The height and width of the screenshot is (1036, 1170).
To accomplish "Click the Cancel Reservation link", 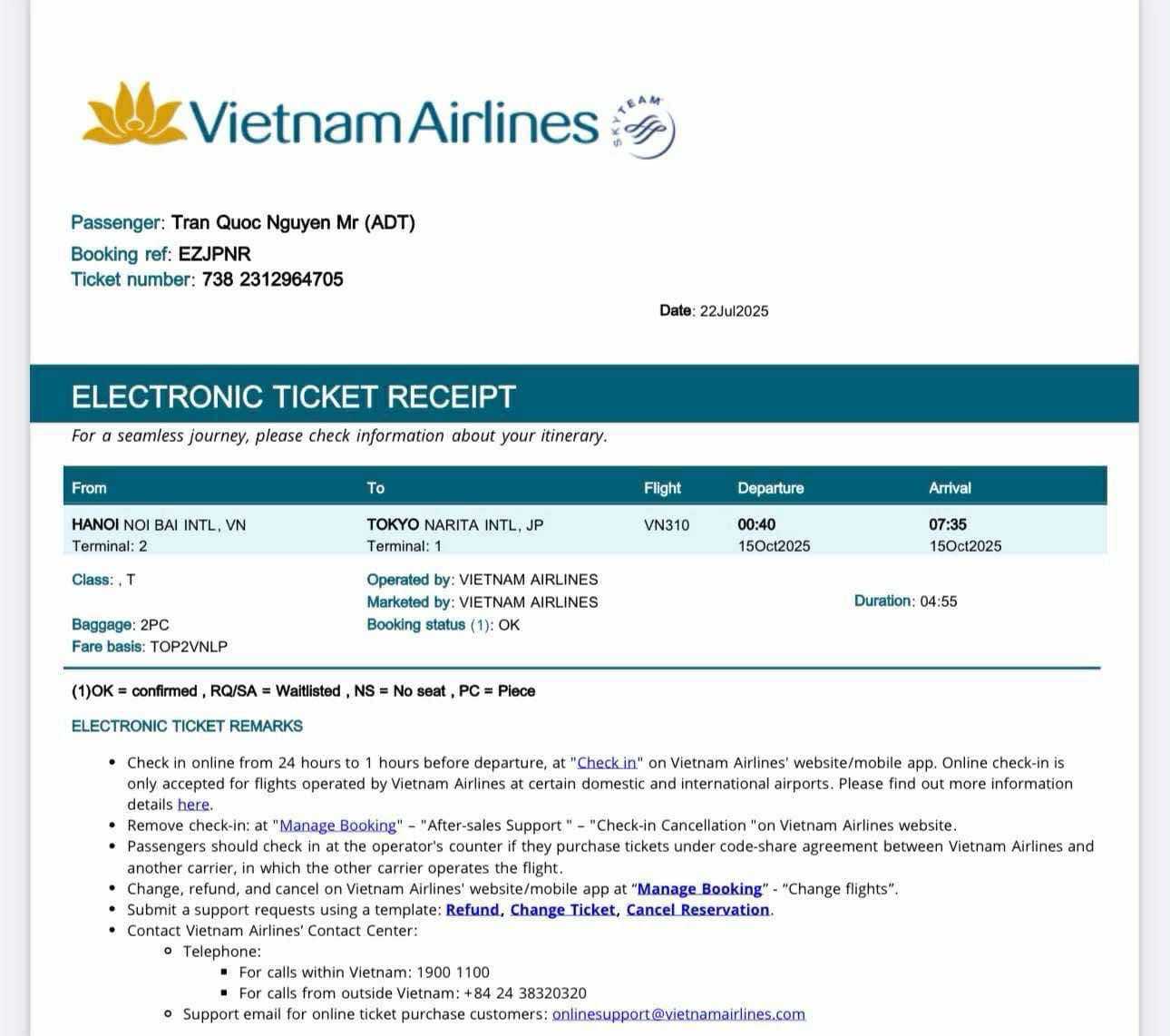I will click(697, 910).
